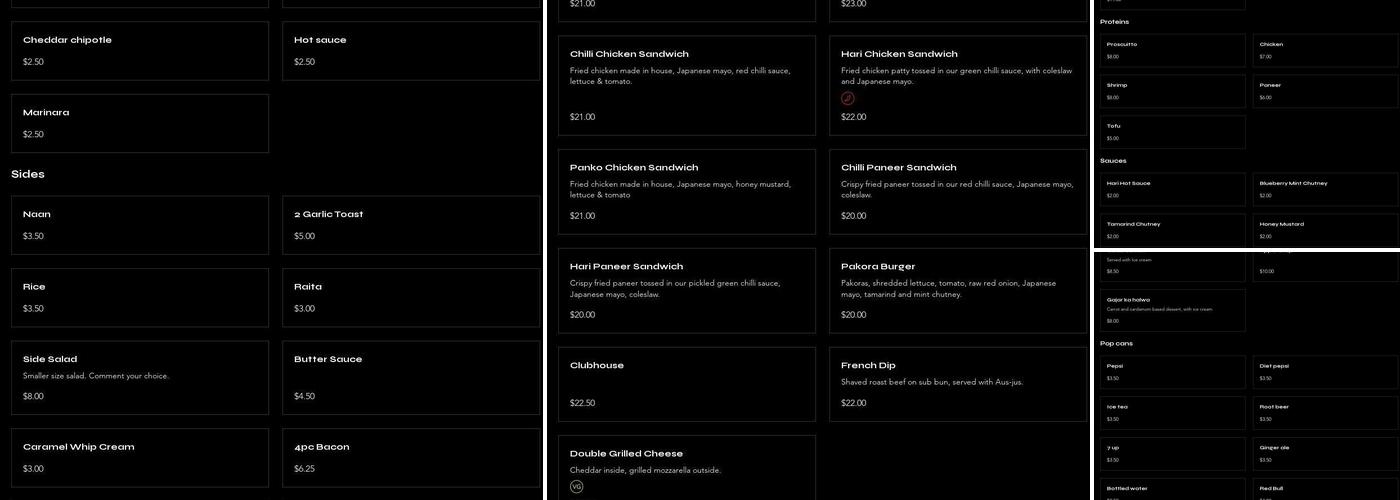Select the Marinara dip item
The height and width of the screenshot is (500, 1400).
point(139,123)
